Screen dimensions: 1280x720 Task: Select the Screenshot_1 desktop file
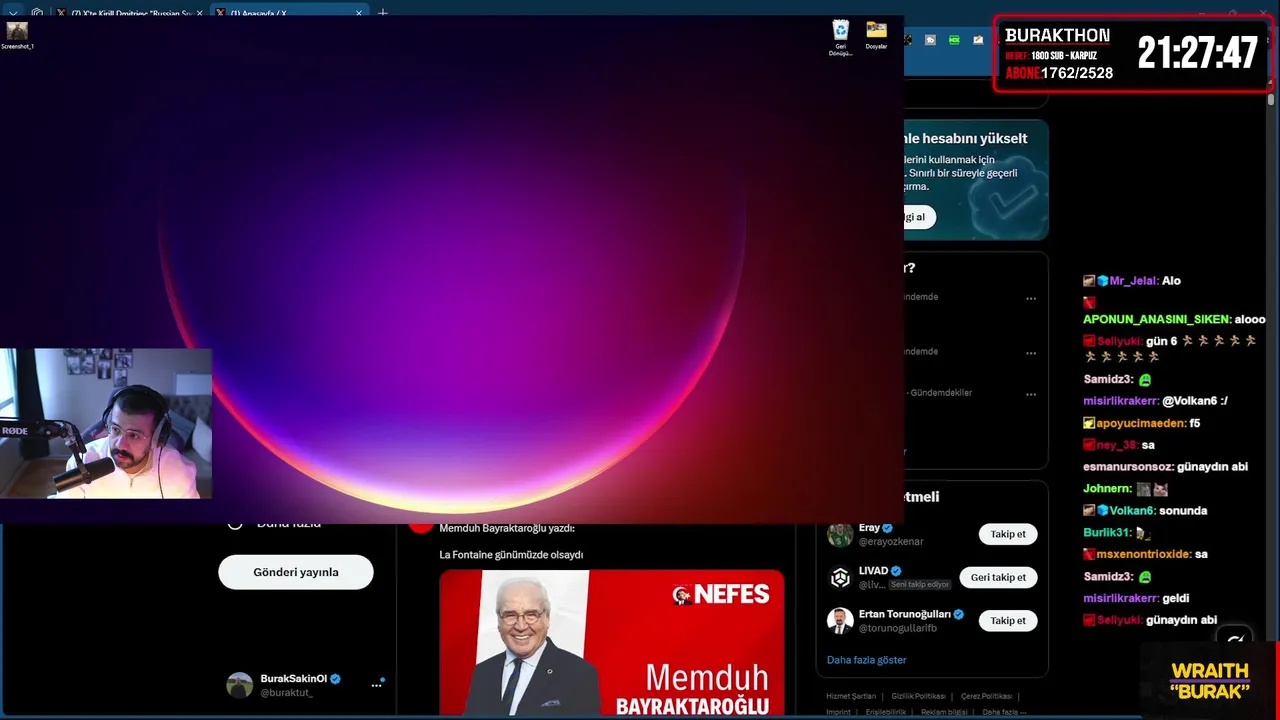pos(17,36)
